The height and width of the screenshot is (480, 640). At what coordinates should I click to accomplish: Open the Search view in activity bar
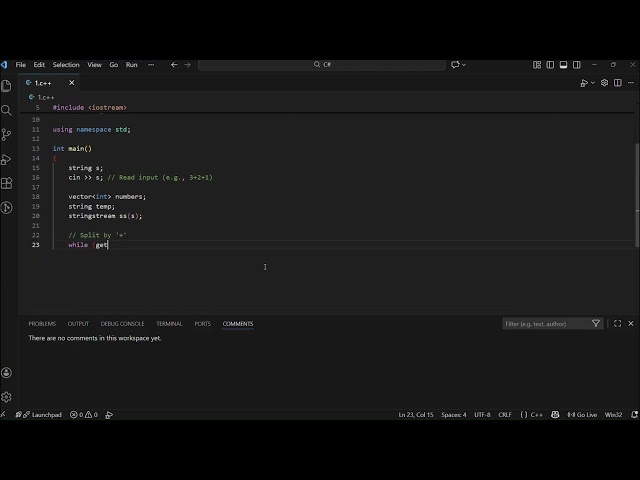[7, 110]
